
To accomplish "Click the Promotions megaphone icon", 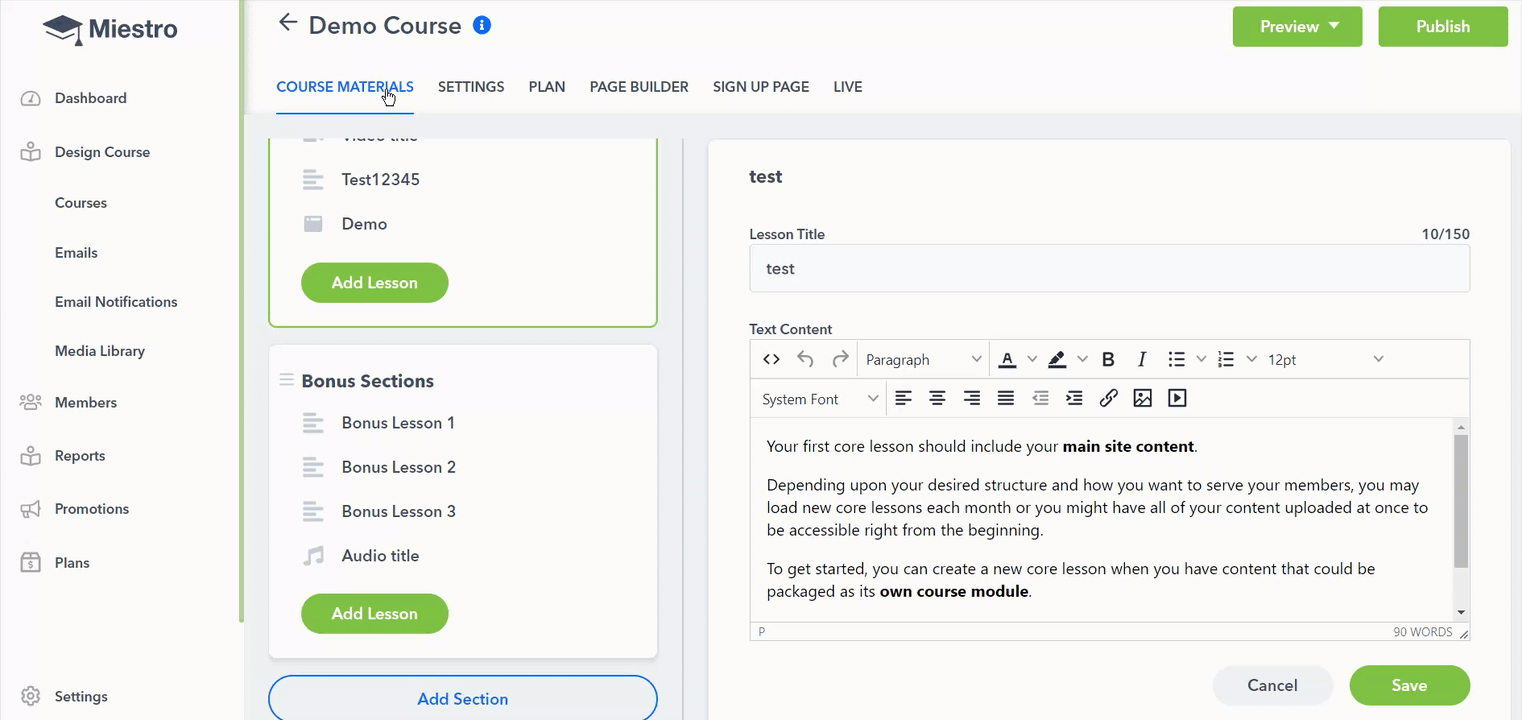I will tap(30, 509).
